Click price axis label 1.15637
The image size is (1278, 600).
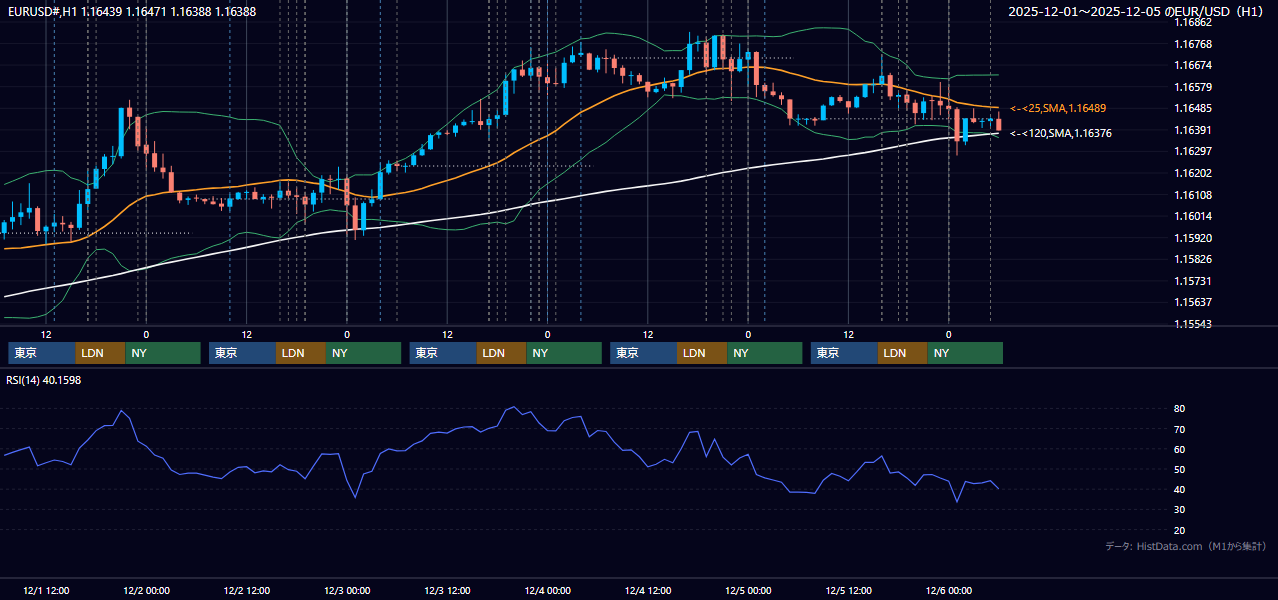(x=1193, y=302)
